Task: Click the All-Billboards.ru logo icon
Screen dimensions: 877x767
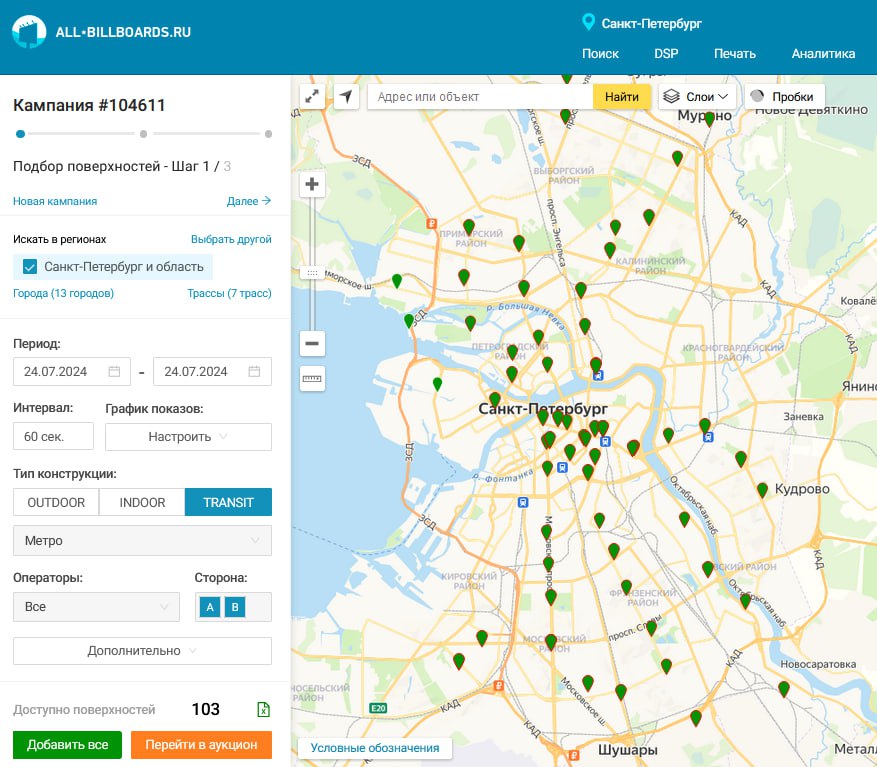Action: pyautogui.click(x=29, y=31)
